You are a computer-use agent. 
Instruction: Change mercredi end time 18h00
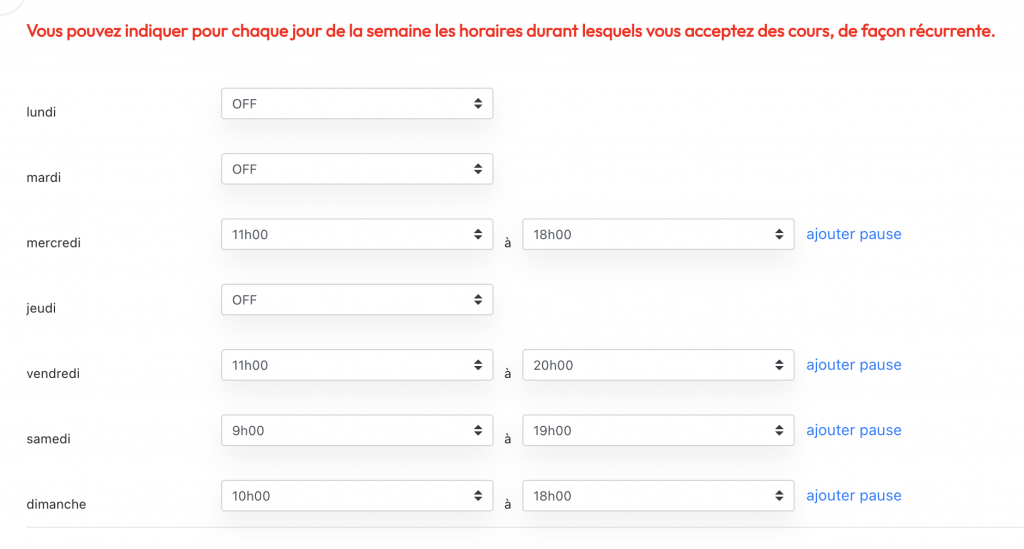click(658, 235)
